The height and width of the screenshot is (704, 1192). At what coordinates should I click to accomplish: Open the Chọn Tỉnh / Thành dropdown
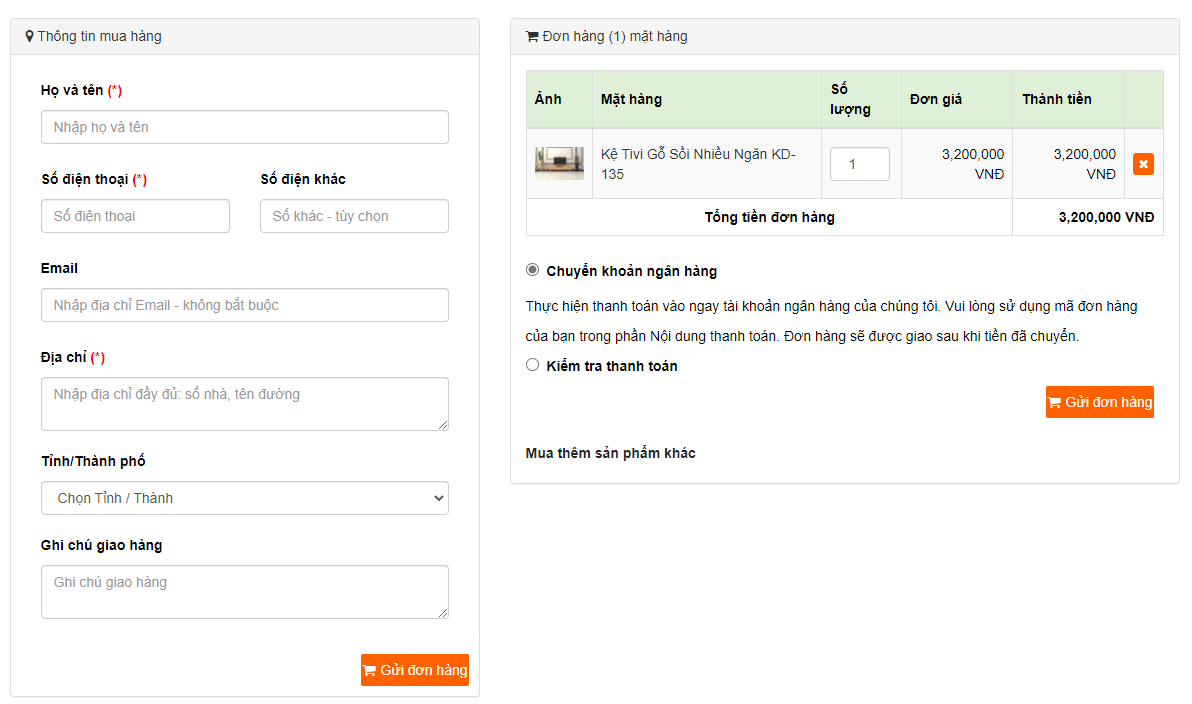[245, 498]
